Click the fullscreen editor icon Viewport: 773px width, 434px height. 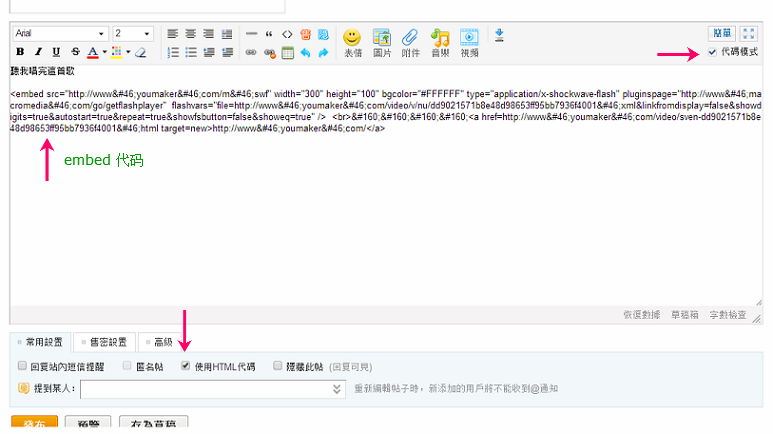(750, 33)
